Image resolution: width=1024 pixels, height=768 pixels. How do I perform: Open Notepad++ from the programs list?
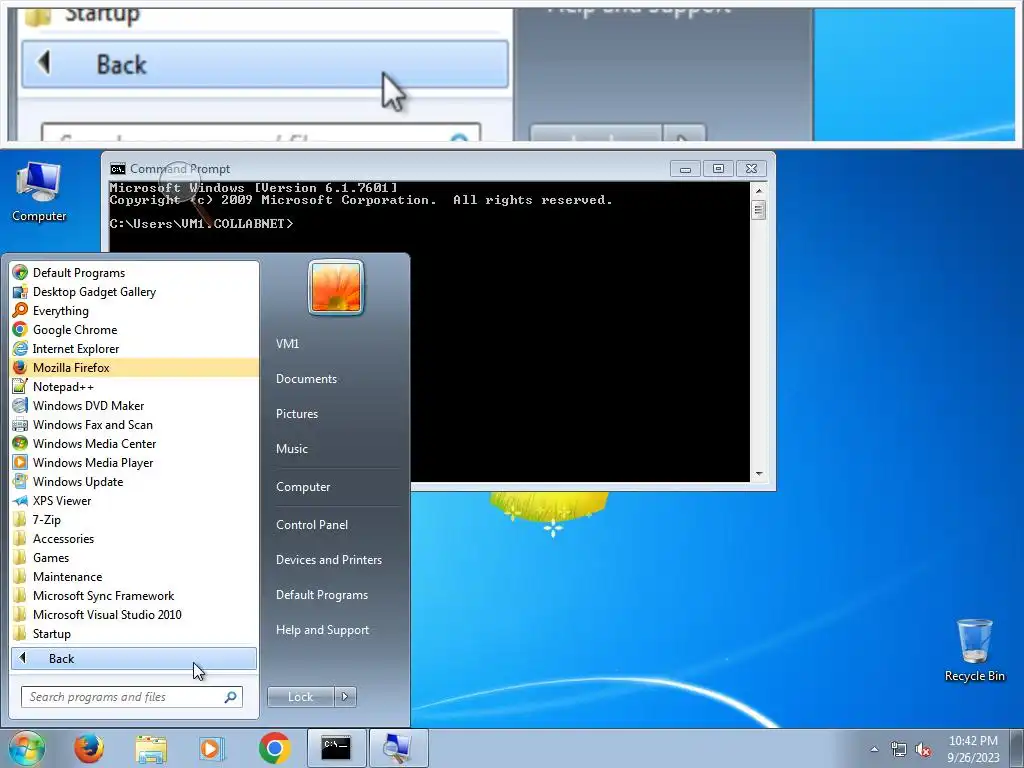134,387
